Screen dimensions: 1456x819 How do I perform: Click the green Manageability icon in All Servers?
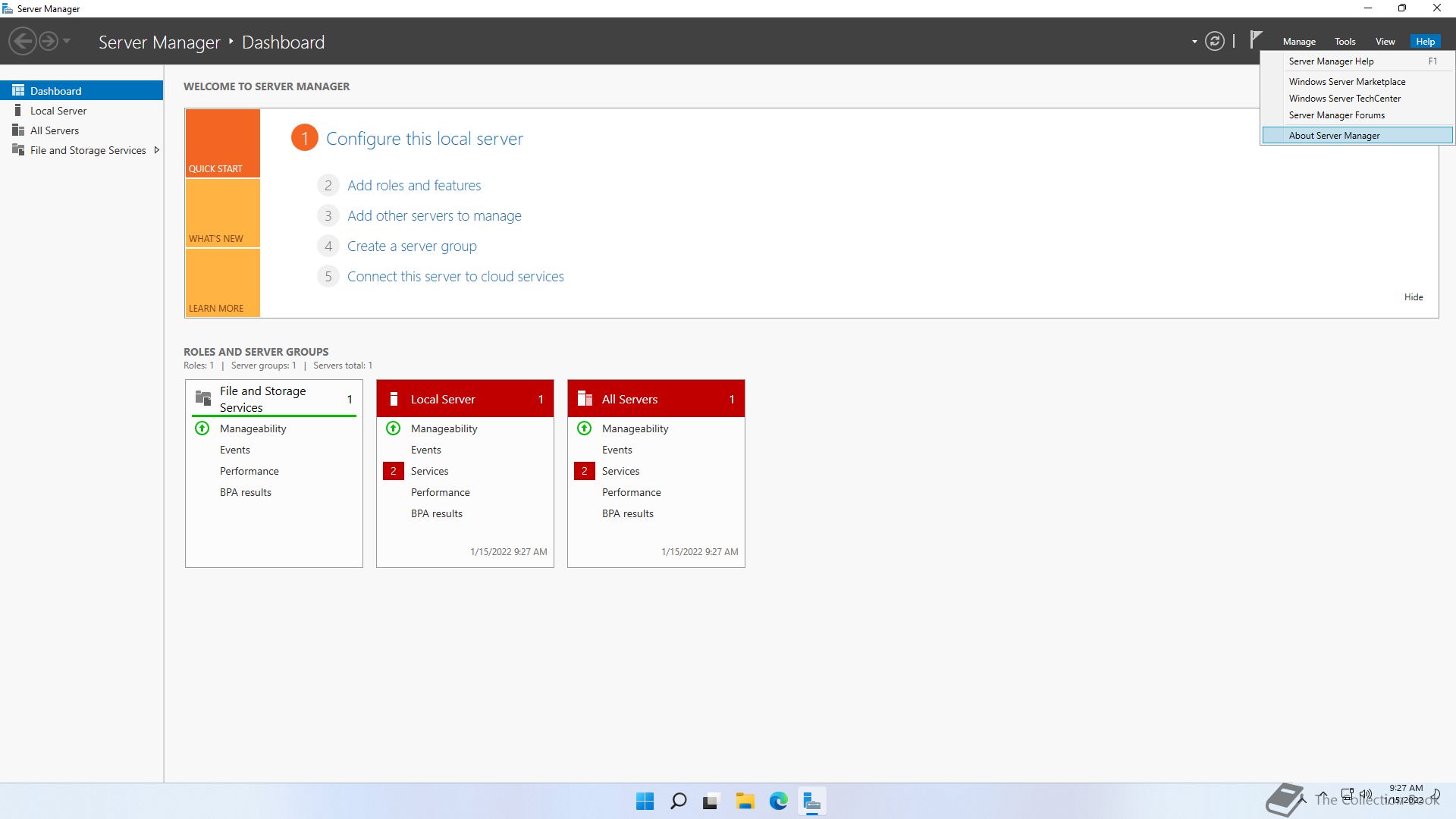(x=584, y=428)
